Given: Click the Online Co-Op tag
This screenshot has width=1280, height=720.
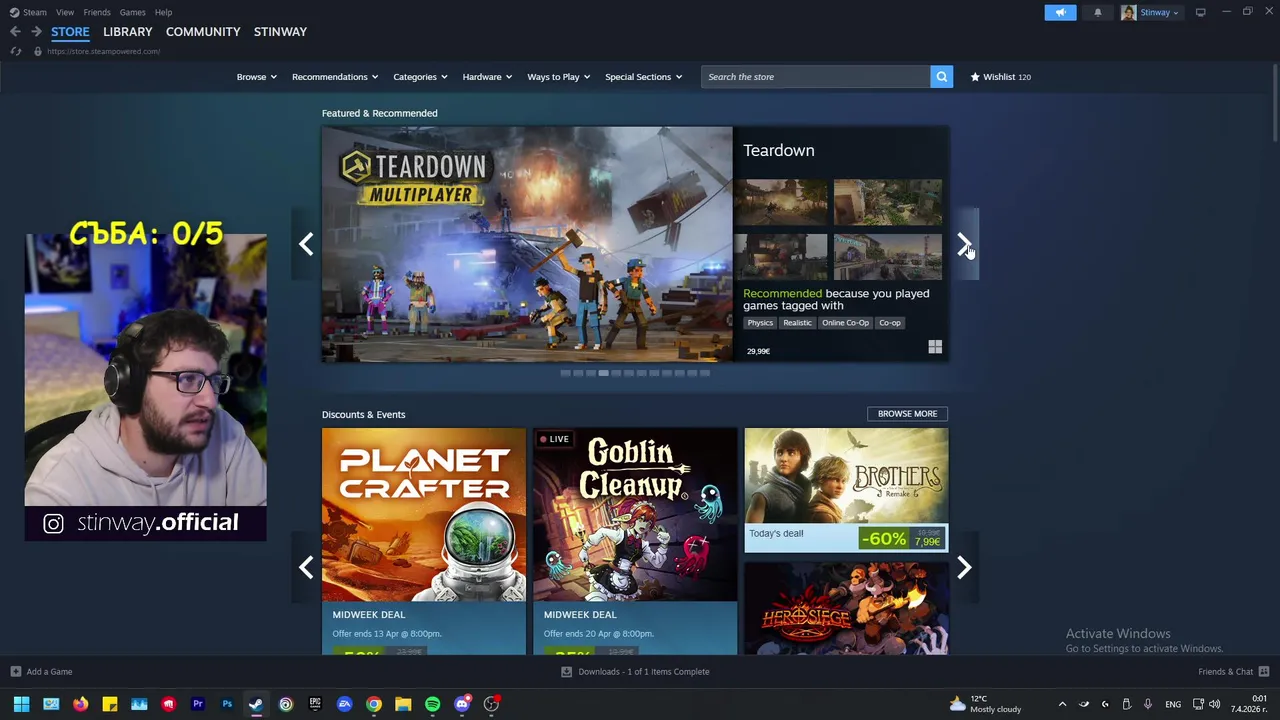Looking at the screenshot, I should [845, 323].
